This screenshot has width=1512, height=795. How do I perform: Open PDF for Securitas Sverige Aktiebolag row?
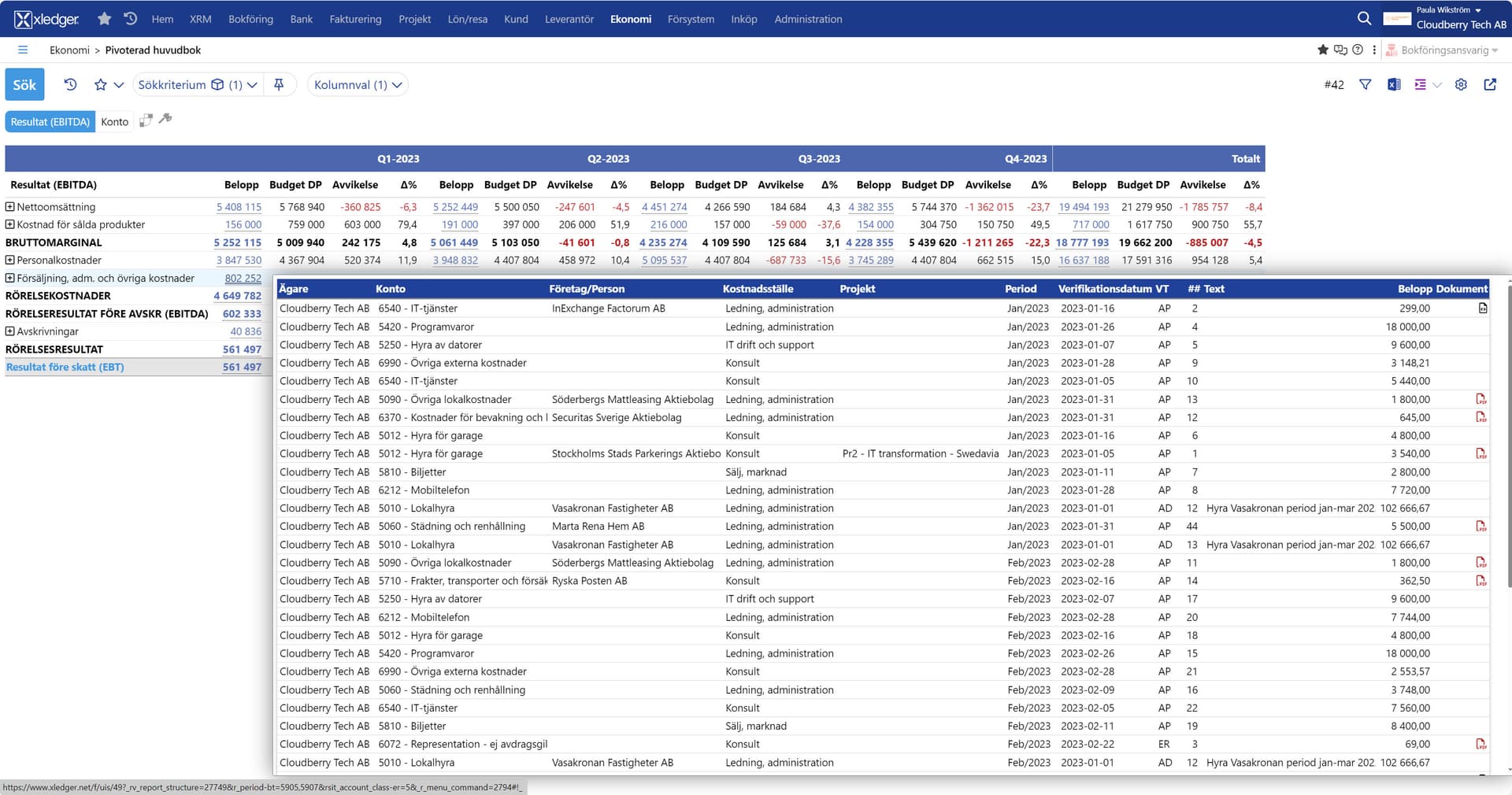(1481, 417)
